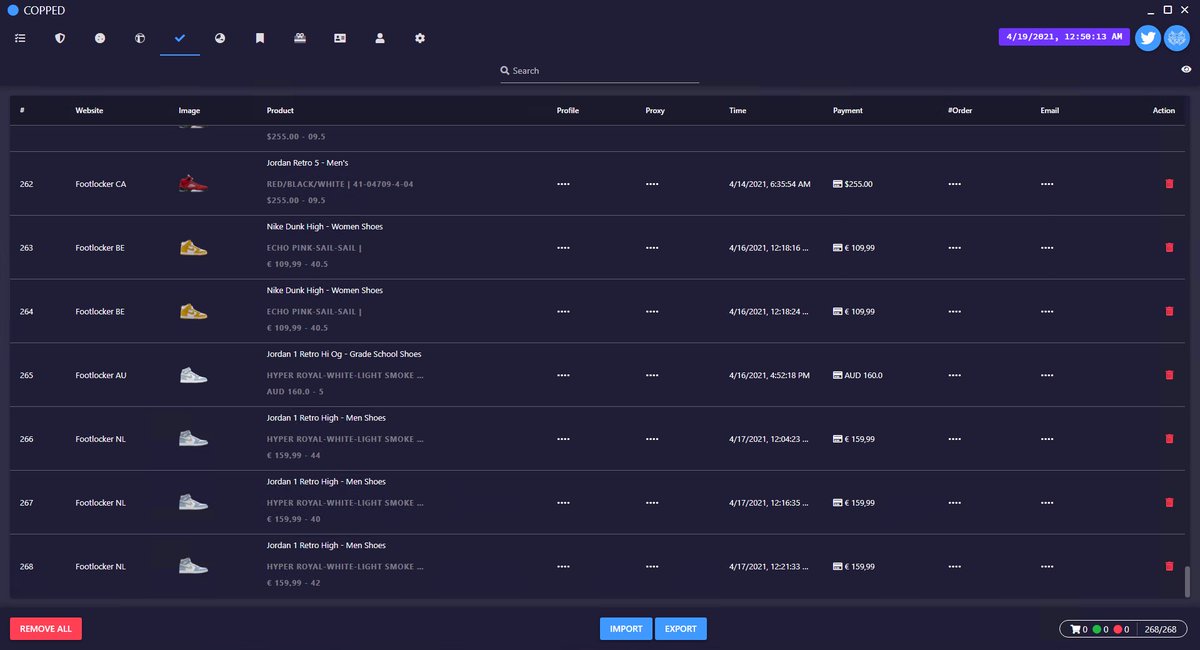This screenshot has height=650, width=1200.
Task: Delete order row 265
Action: click(1169, 375)
